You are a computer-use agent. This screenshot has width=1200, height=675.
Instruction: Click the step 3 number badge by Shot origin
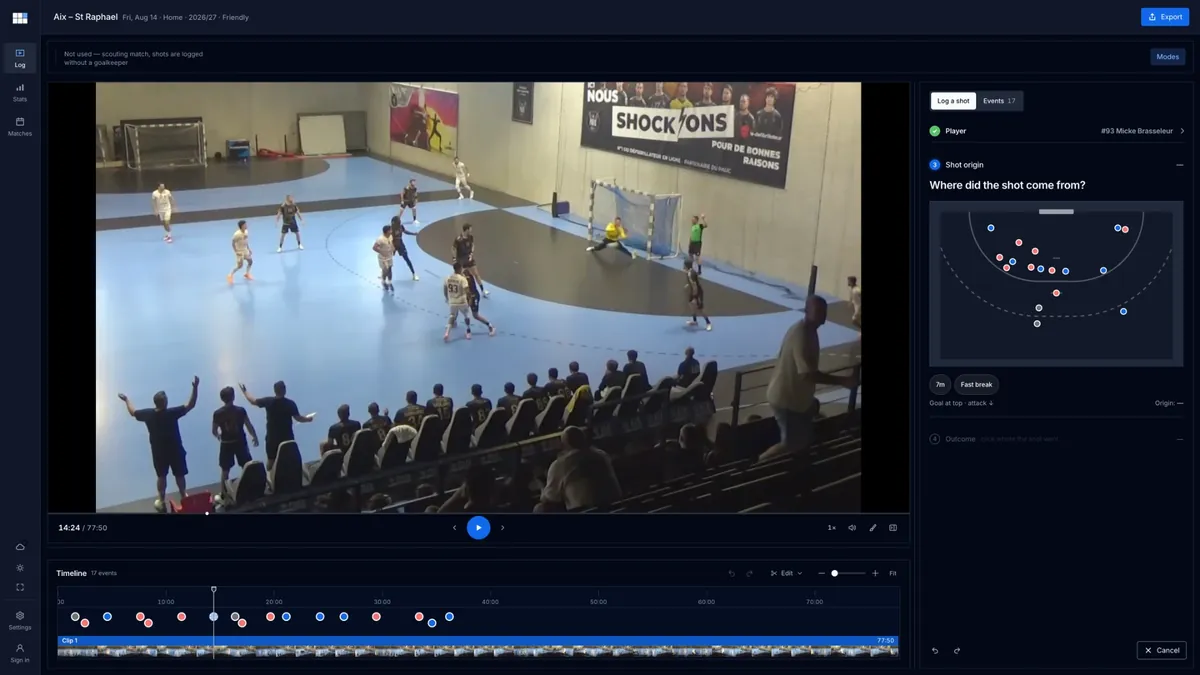coord(935,165)
